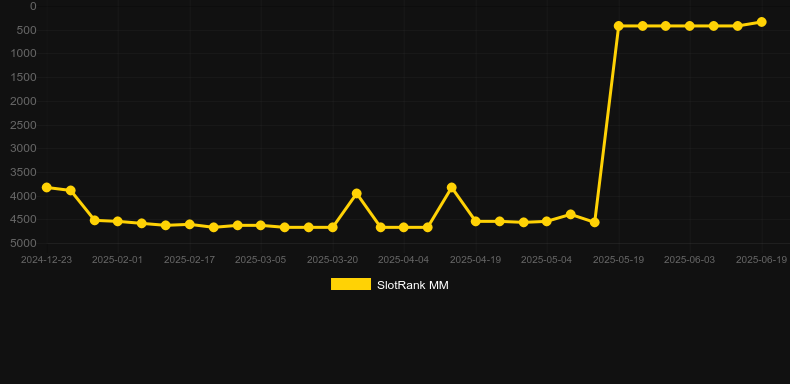Click the spike point just before 2025-04-19
Image resolution: width=790 pixels, height=384 pixels.
[451, 187]
